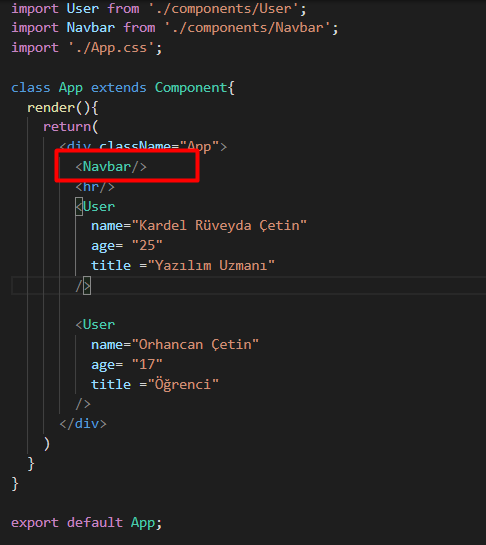Click the age value "17"
Screen dimensions: 486x545
point(147,365)
